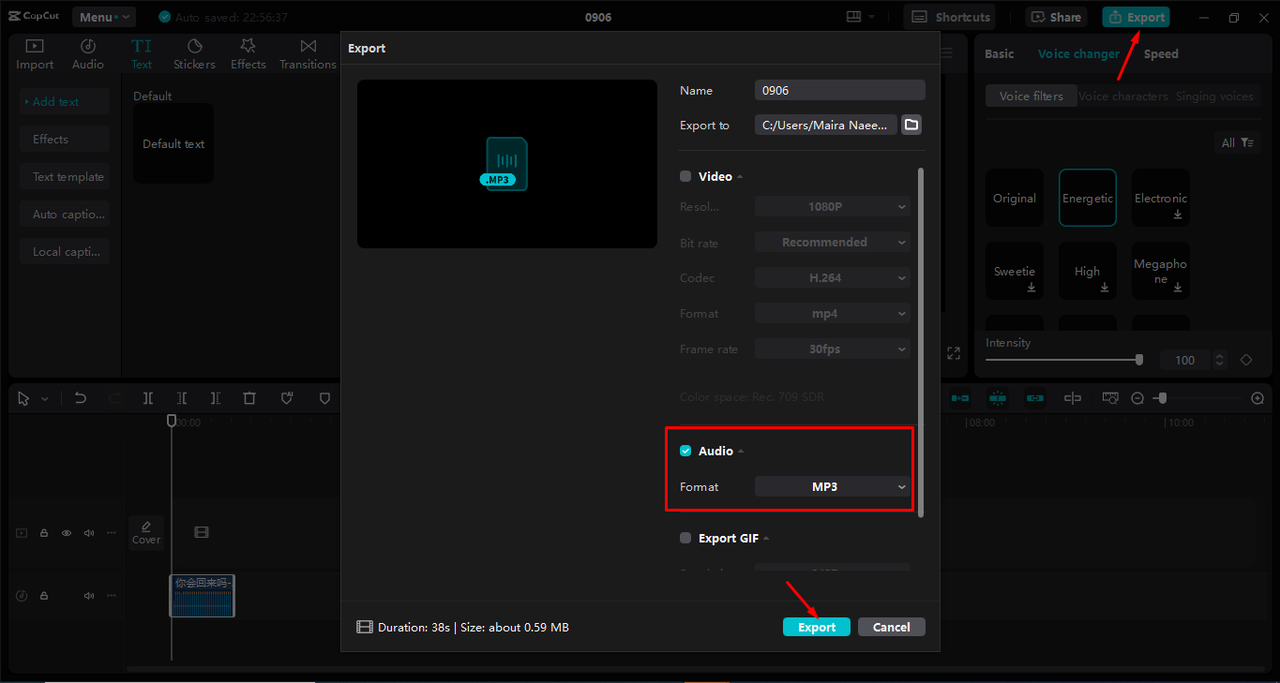
Task: Open the Effects panel in top toolbar
Action: click(248, 54)
